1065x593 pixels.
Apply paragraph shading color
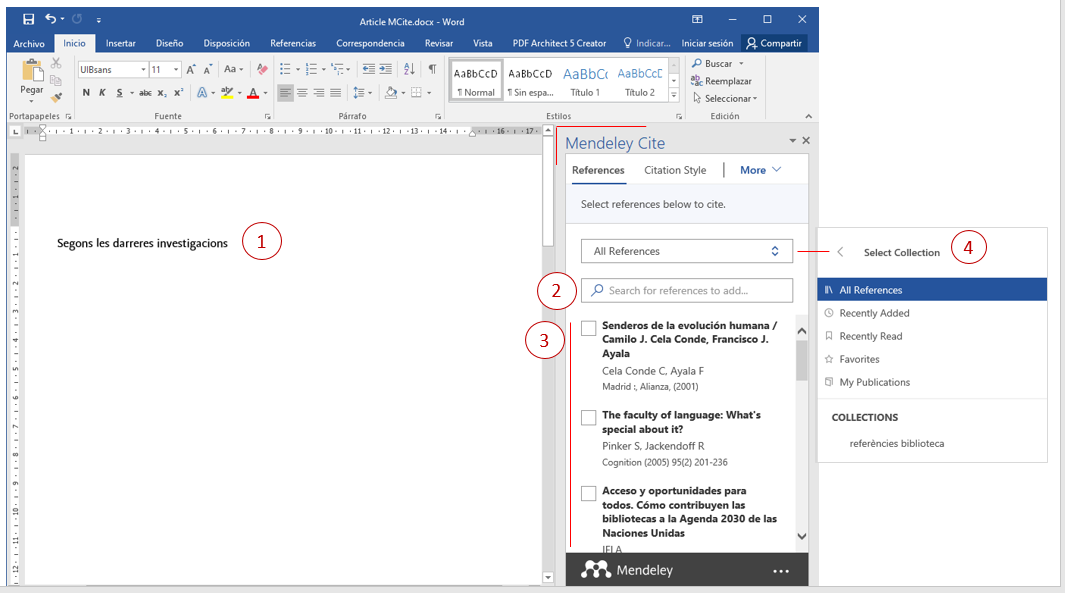[x=391, y=93]
